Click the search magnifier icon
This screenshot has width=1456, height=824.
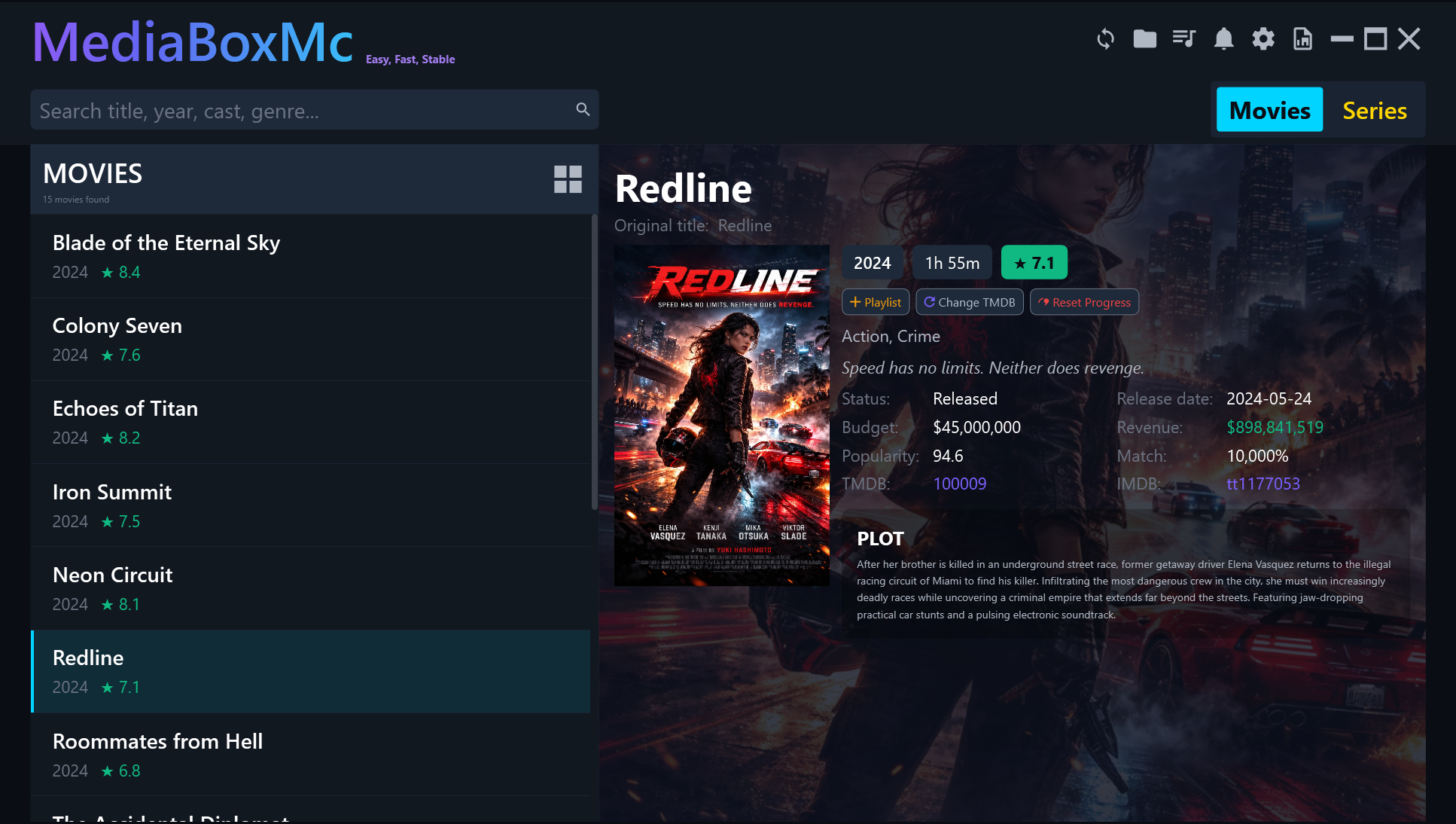coord(583,109)
